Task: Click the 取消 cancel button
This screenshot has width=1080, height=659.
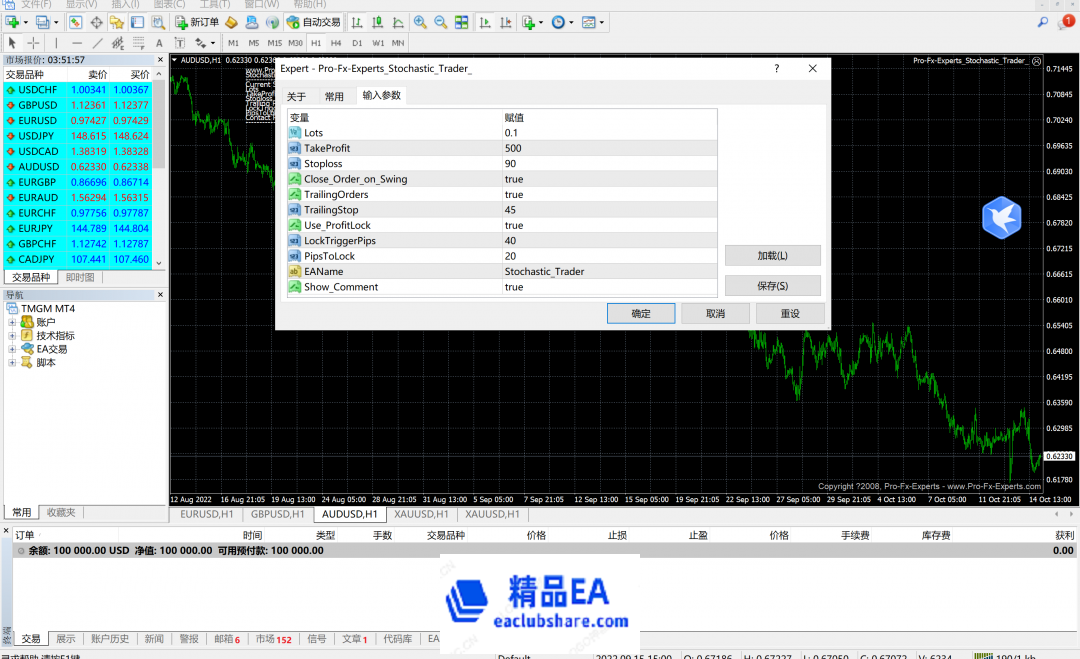Action: 716,313
